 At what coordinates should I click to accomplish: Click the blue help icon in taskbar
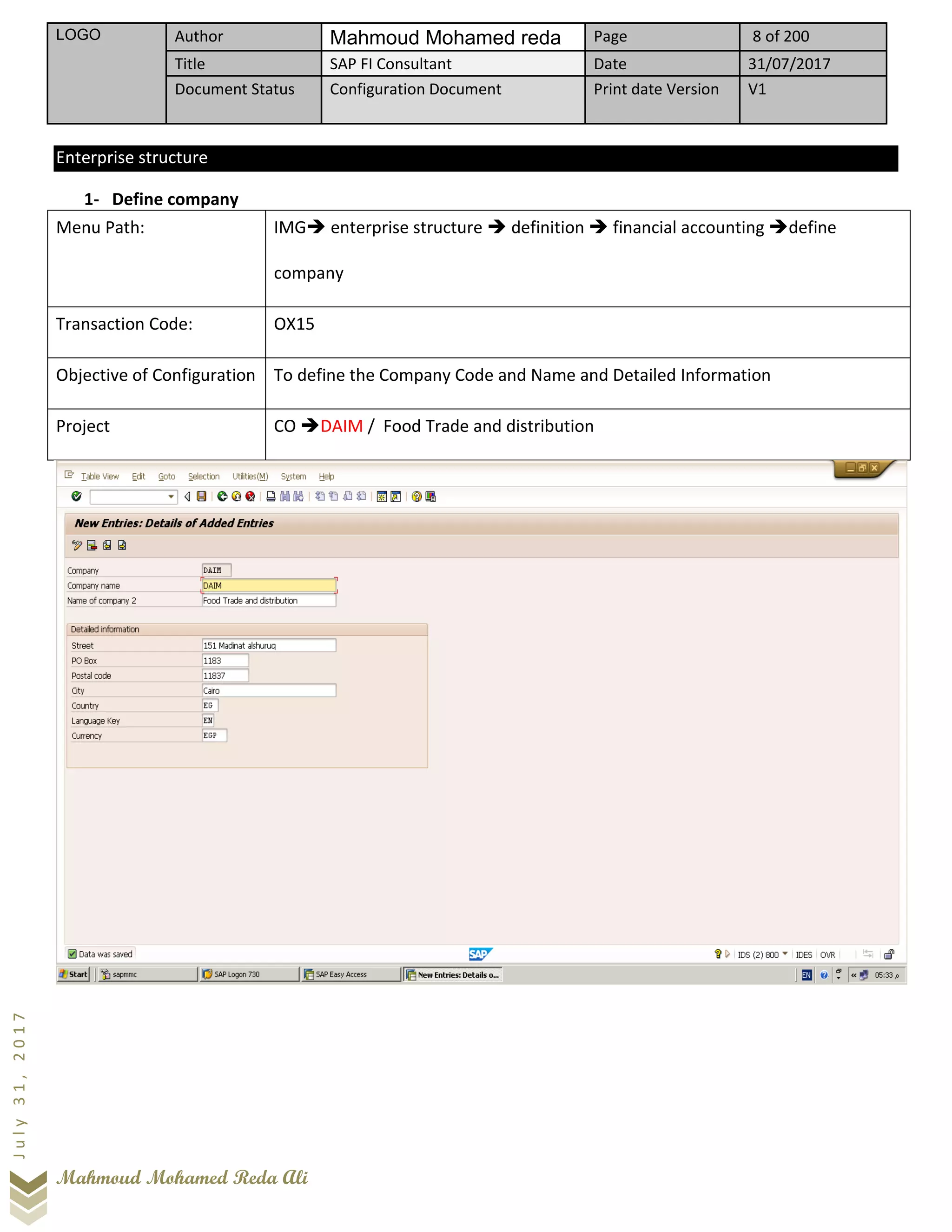(x=824, y=975)
